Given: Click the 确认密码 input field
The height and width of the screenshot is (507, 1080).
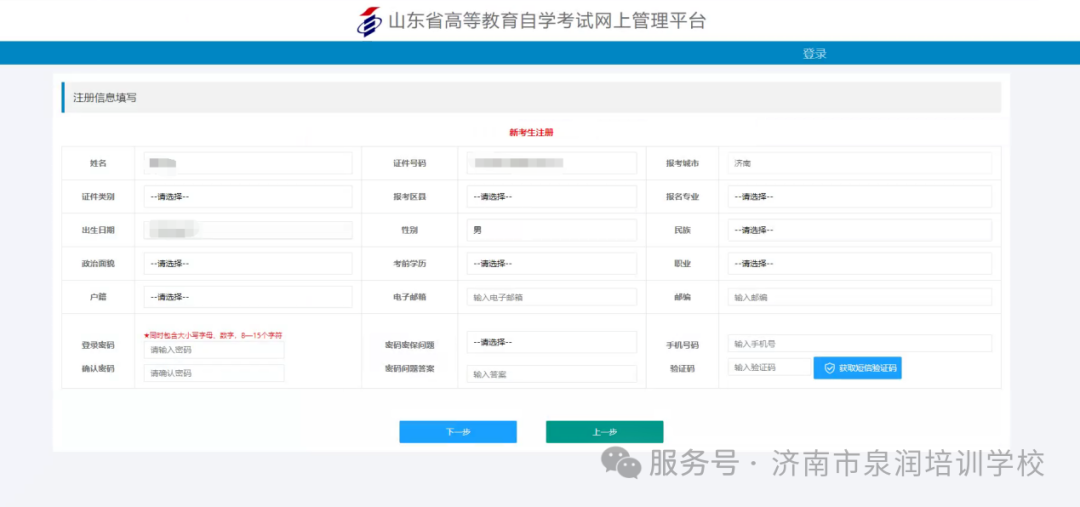Looking at the screenshot, I should (x=214, y=373).
